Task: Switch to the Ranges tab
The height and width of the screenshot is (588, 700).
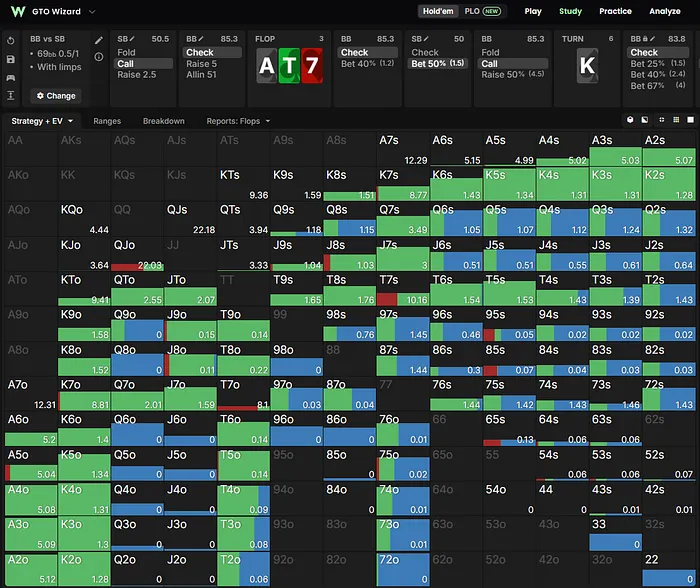Action: pos(107,121)
